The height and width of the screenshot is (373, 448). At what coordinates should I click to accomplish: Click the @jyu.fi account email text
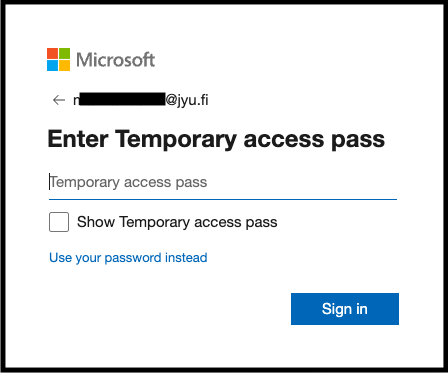click(141, 100)
